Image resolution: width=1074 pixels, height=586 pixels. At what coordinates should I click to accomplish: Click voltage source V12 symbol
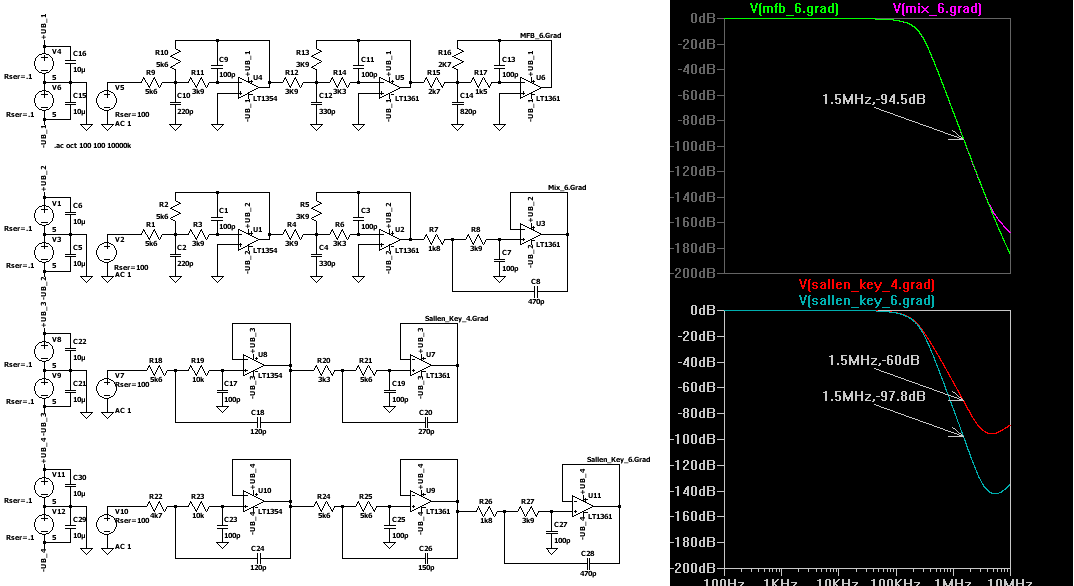click(x=44, y=524)
